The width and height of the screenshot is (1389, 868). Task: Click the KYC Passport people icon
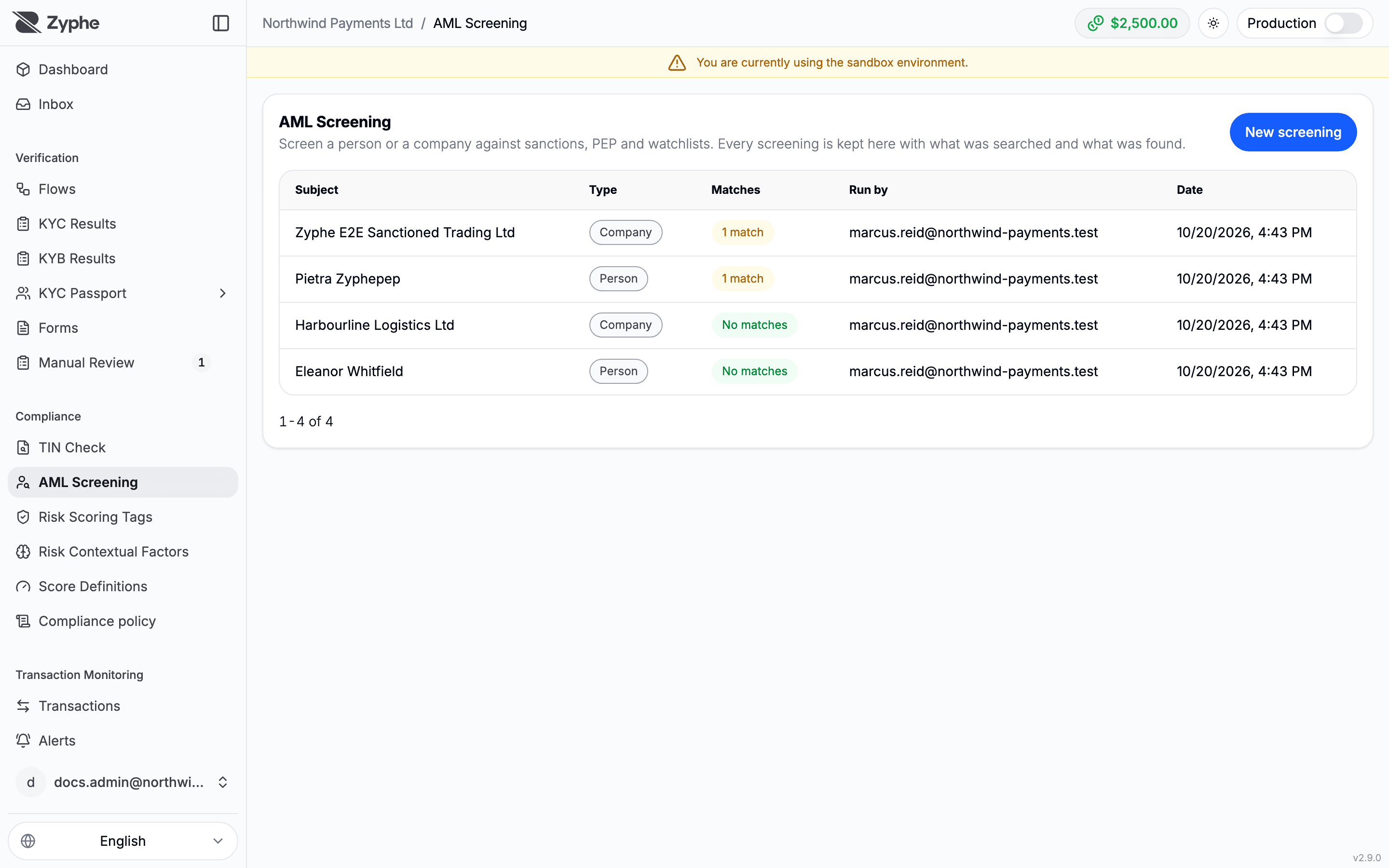click(23, 293)
